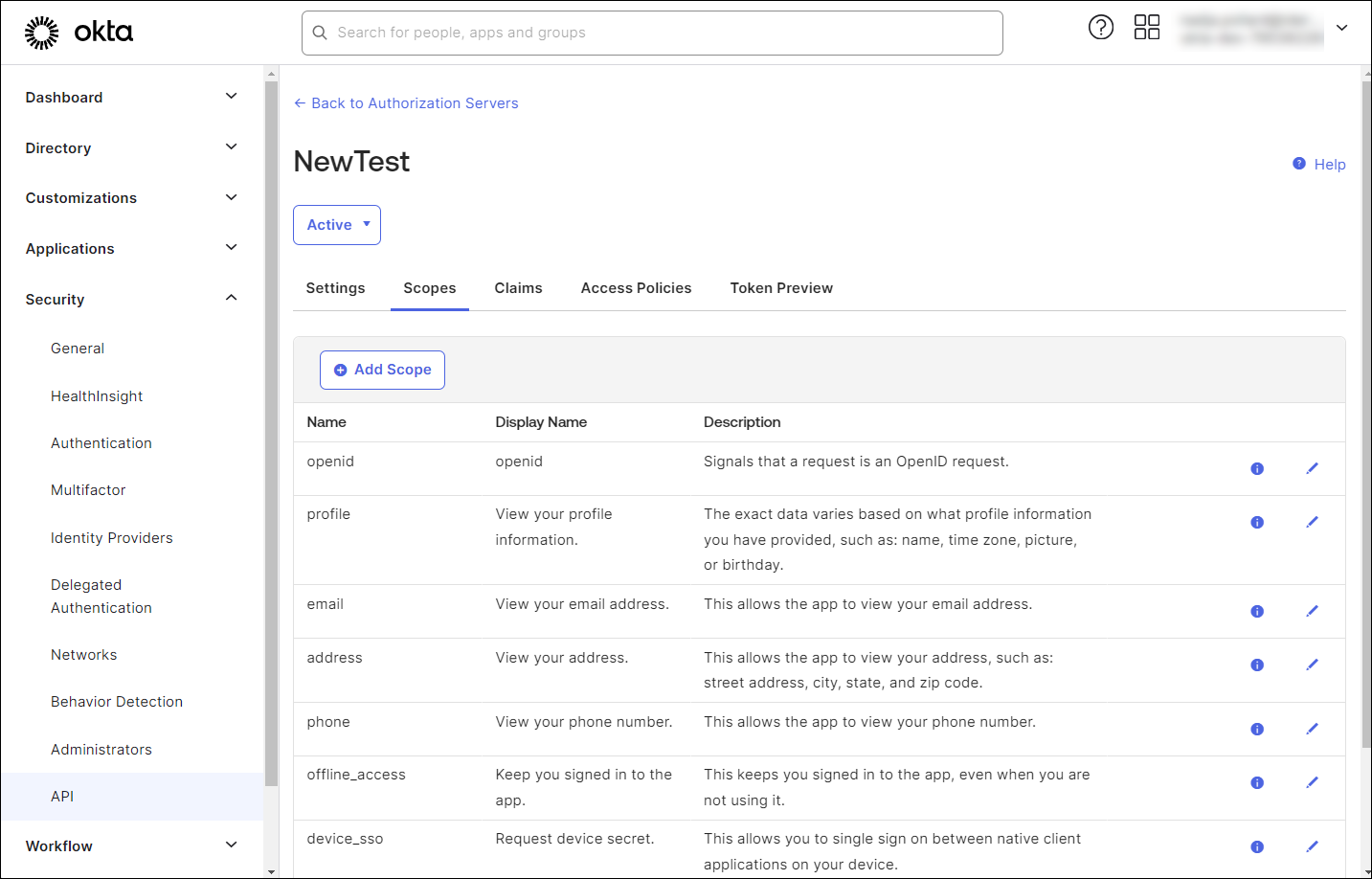Show info for device_sso scope
This screenshot has width=1372, height=879.
pyautogui.click(x=1257, y=846)
